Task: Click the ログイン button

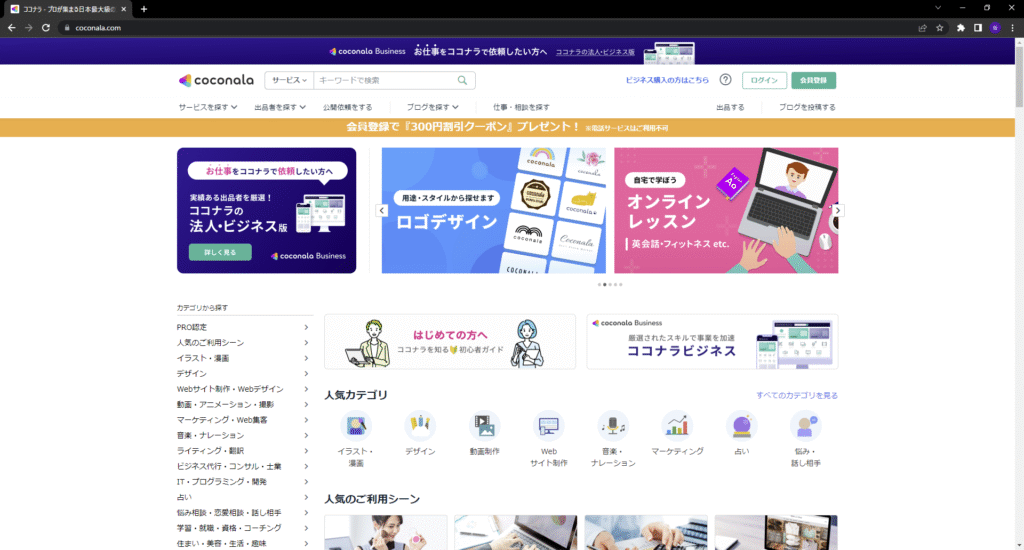Action: point(764,80)
